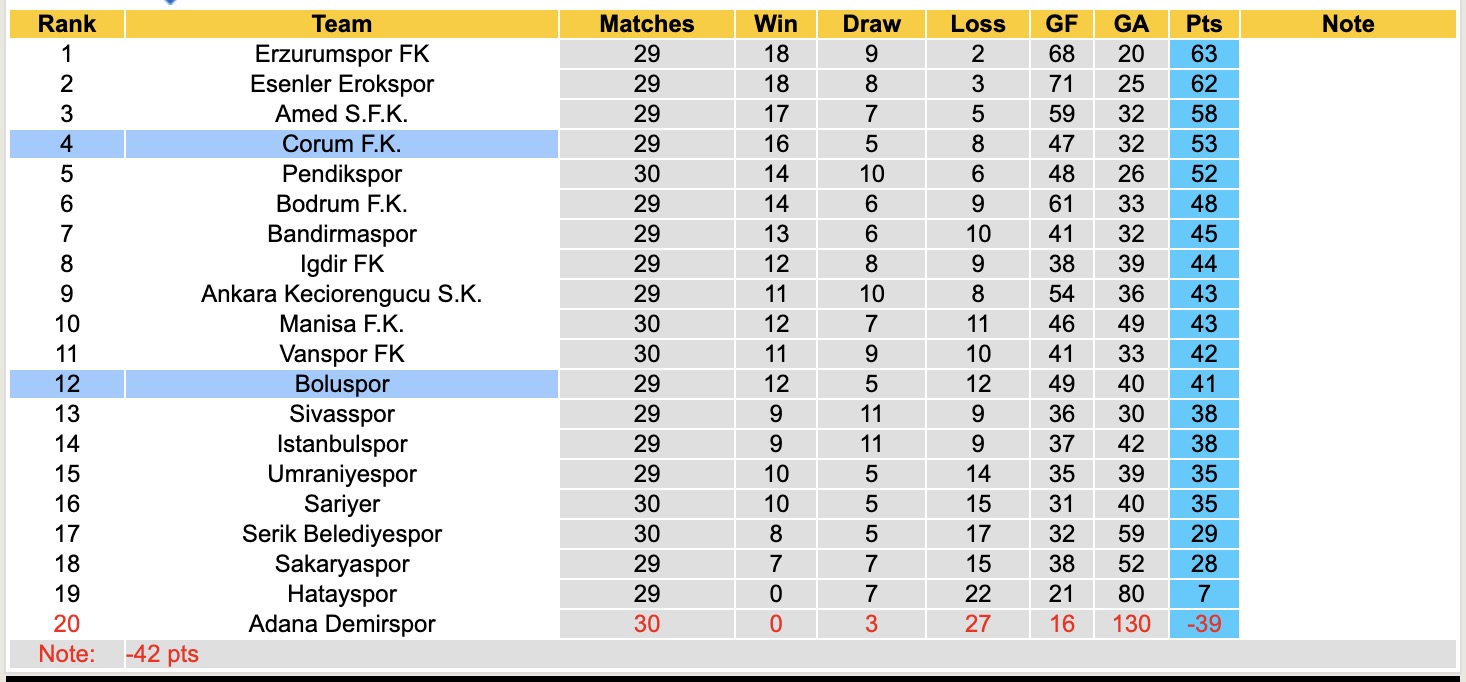Click the Note column header
Viewport: 1466px width, 682px height.
1347,24
